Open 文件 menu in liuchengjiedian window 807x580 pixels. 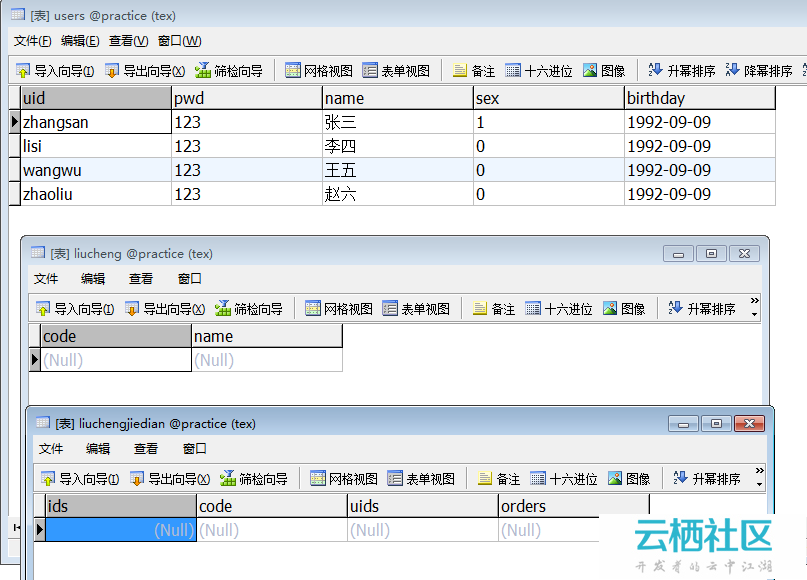(51, 448)
